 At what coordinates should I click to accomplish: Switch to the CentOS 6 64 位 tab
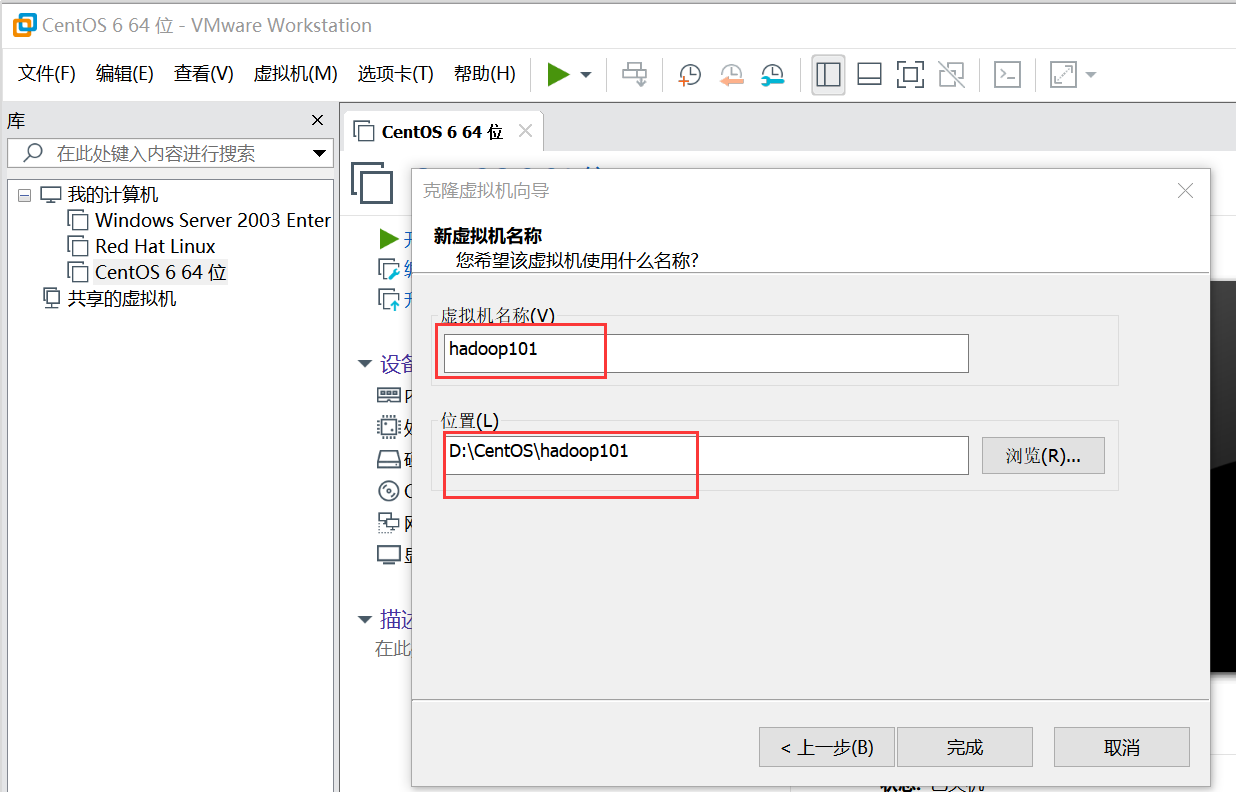click(442, 132)
